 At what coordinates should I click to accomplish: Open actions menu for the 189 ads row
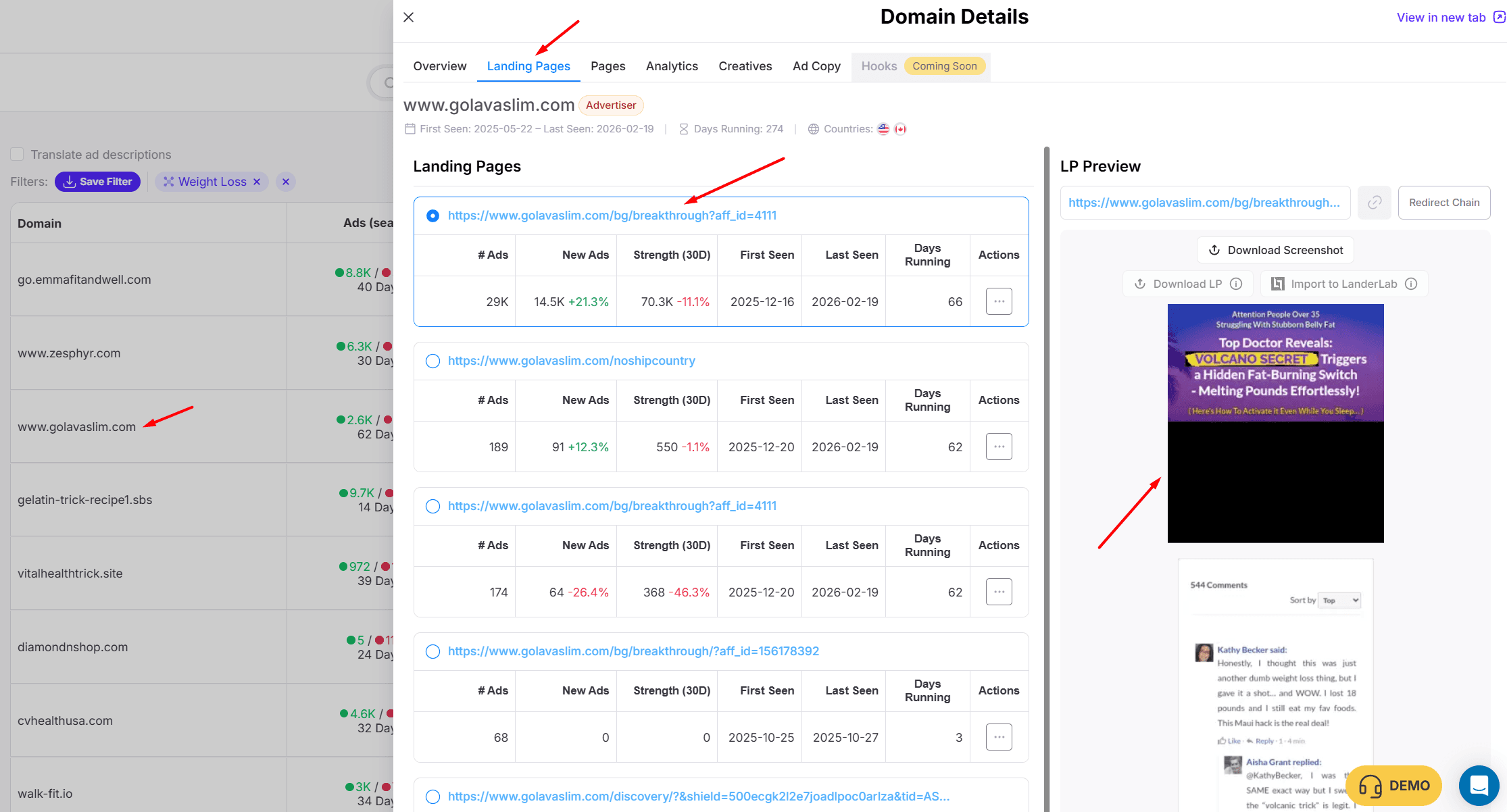998,447
